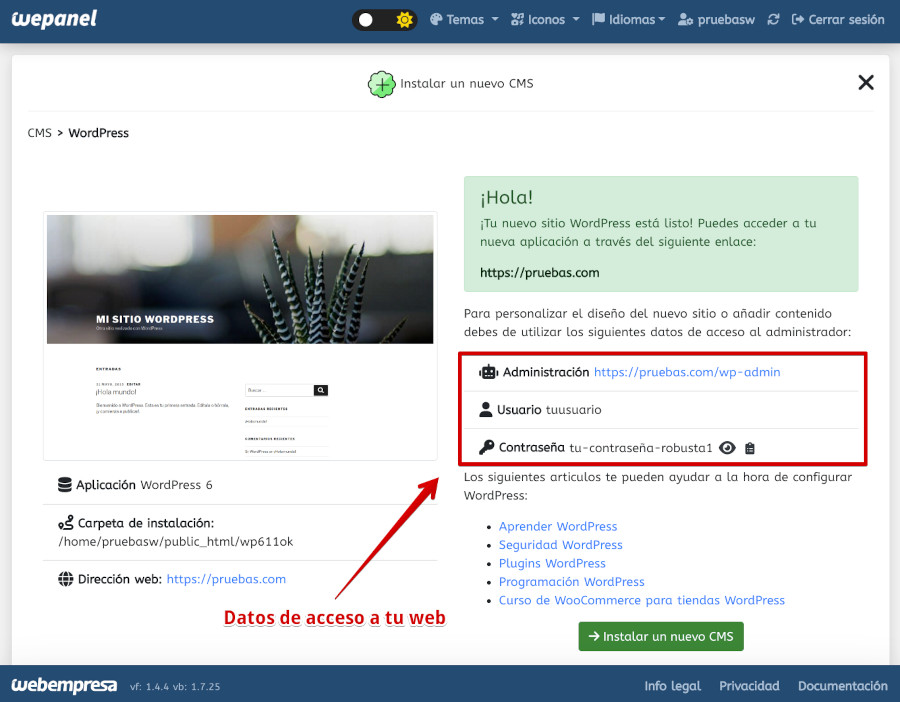Image resolution: width=900 pixels, height=702 pixels.
Task: Click the Dirección web globe icon
Action: tap(65, 579)
